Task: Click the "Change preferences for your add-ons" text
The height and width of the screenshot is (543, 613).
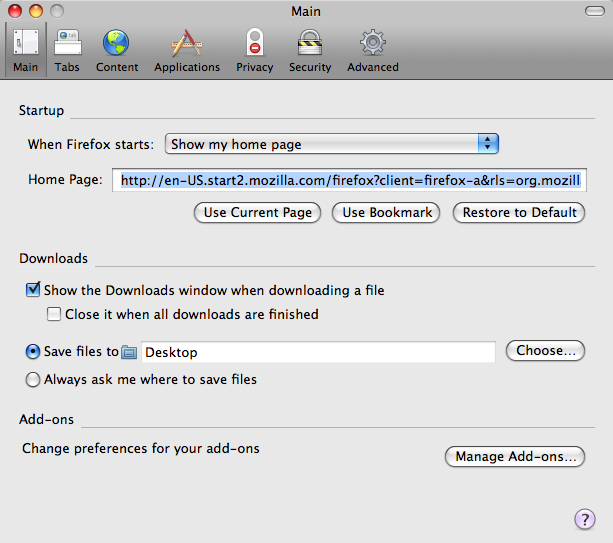Action: coord(141,448)
